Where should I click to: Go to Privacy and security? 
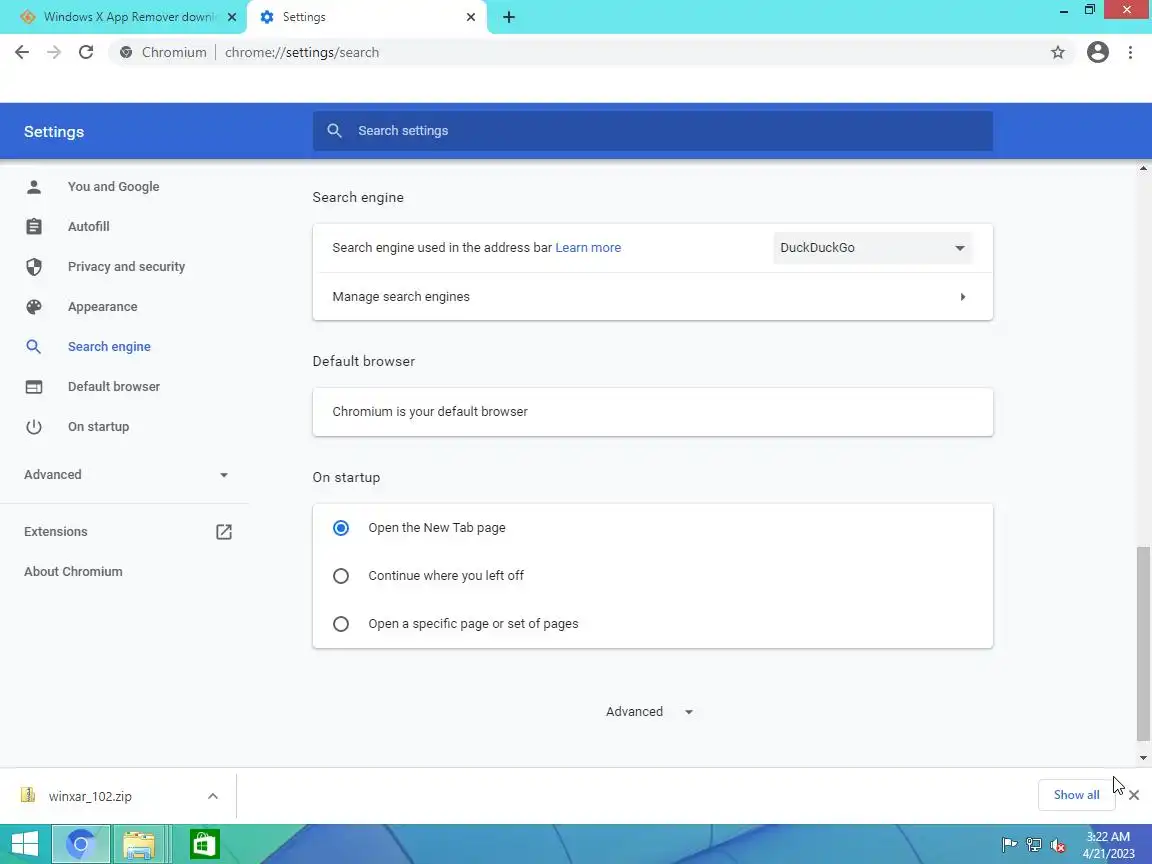(x=125, y=267)
